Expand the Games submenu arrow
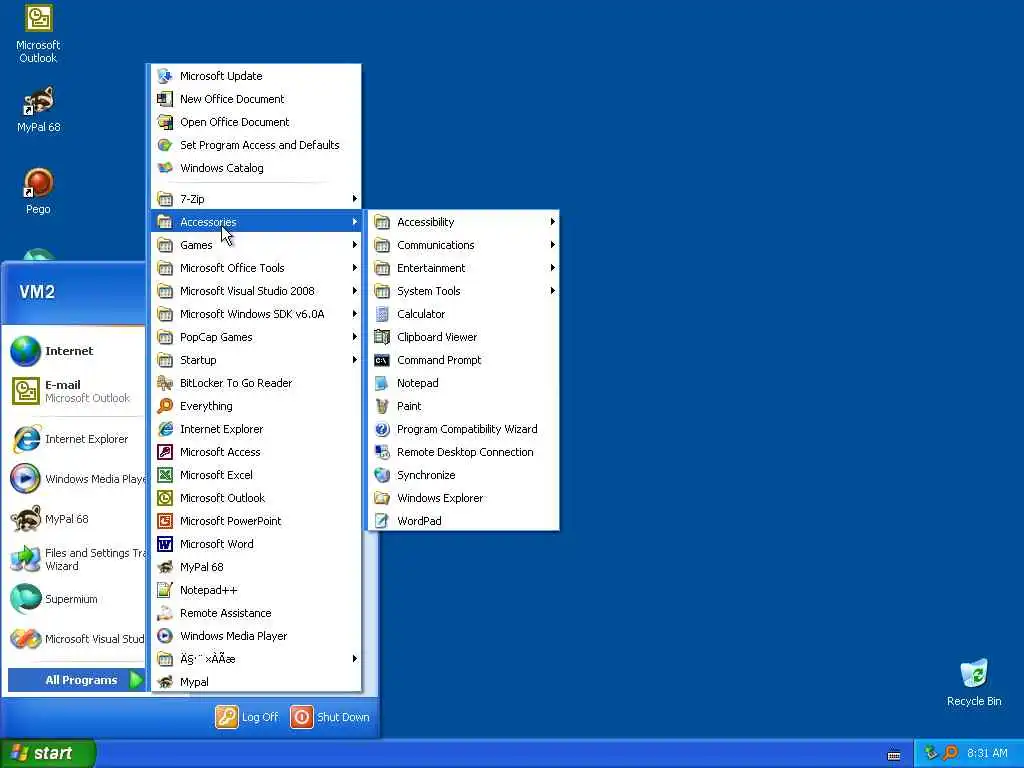 click(355, 245)
